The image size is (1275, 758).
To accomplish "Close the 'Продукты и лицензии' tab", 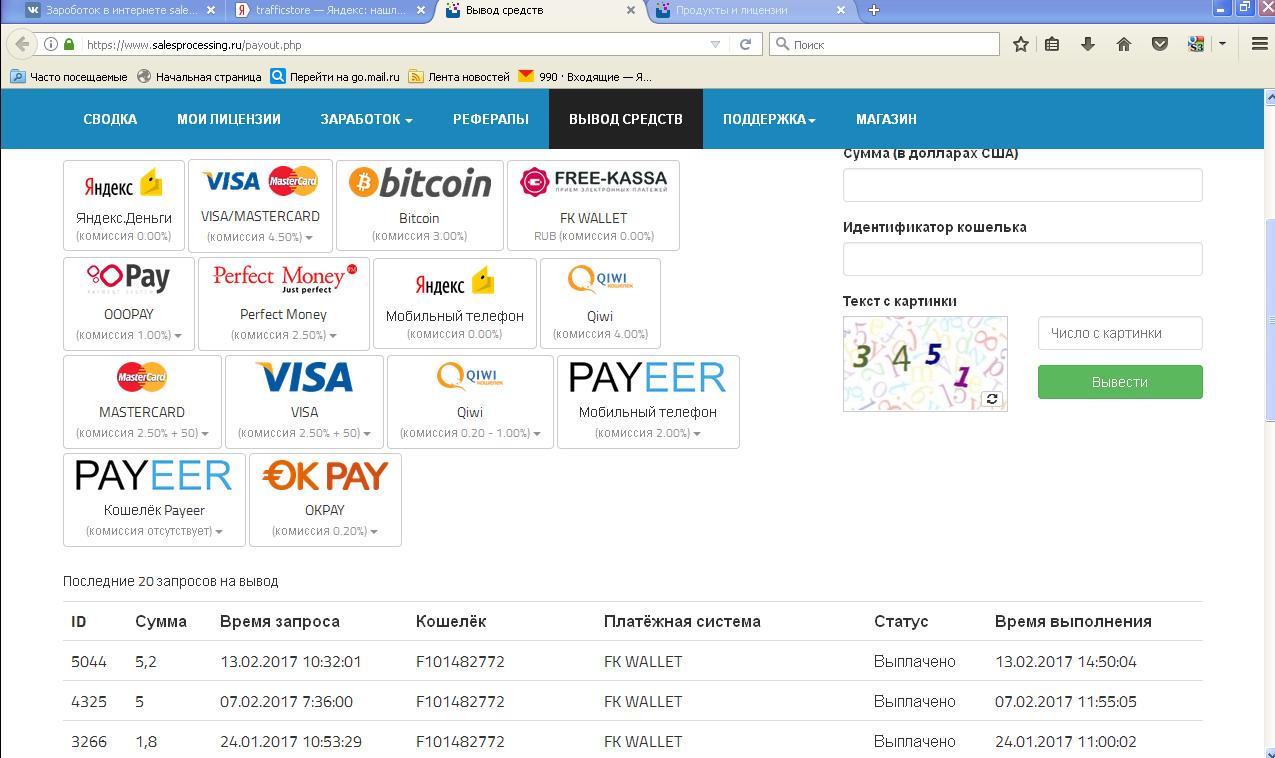I will 841,10.
